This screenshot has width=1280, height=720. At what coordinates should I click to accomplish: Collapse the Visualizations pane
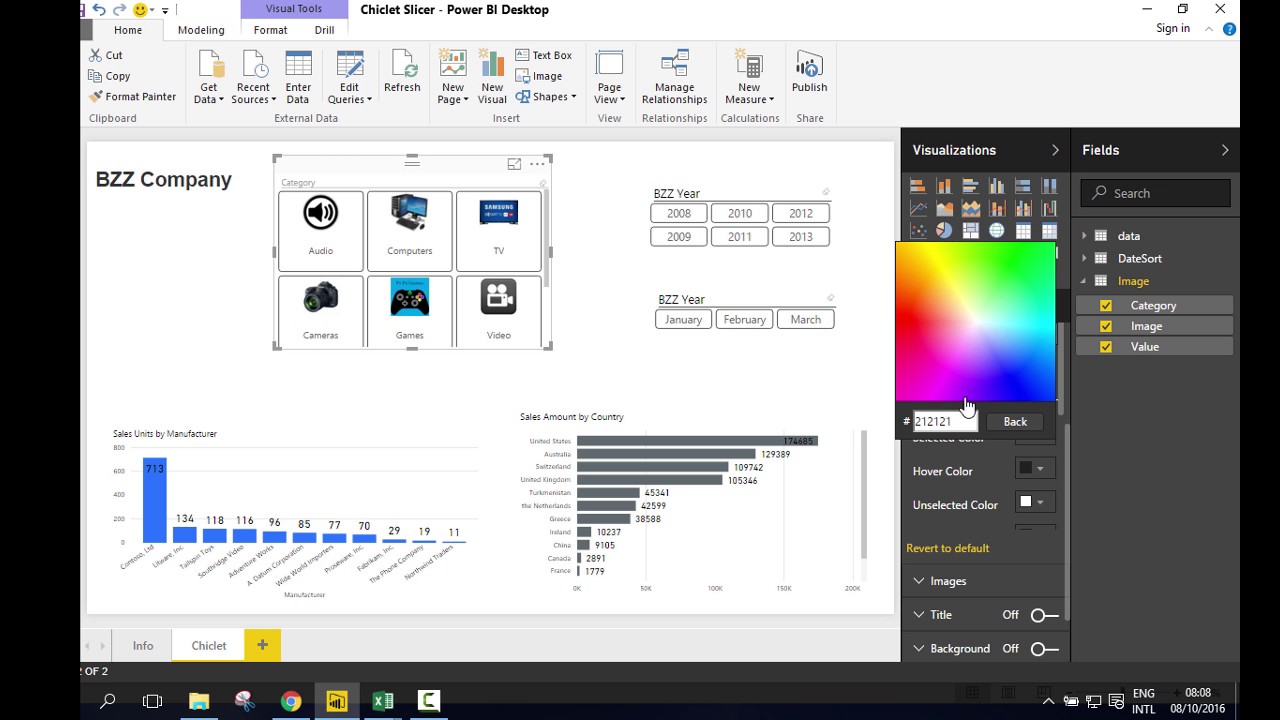1055,150
